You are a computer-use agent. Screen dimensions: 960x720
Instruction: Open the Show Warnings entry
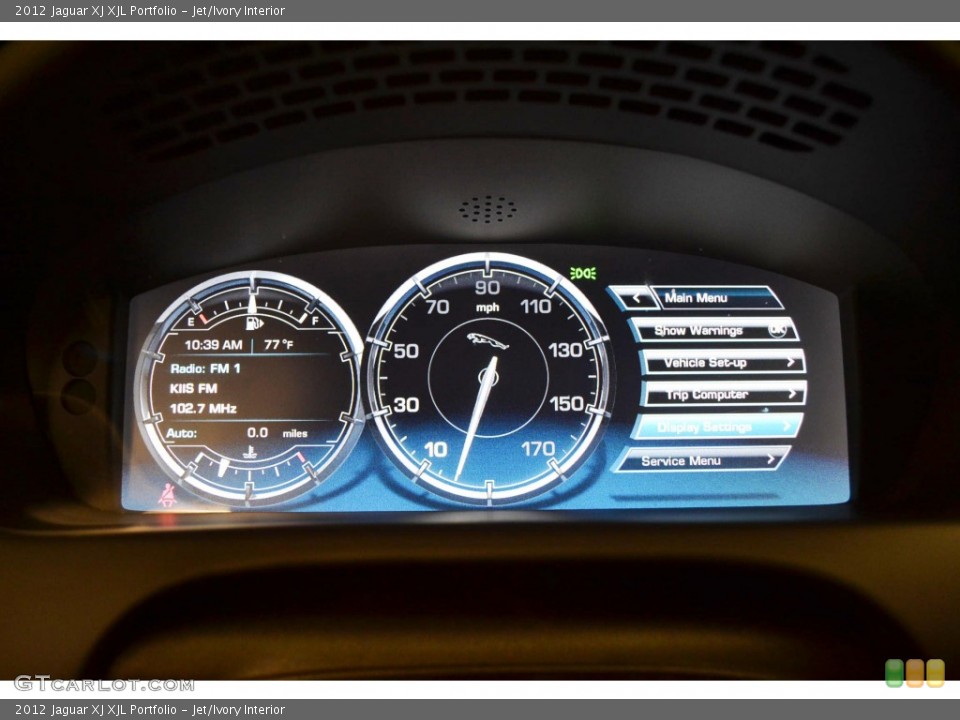tap(714, 330)
